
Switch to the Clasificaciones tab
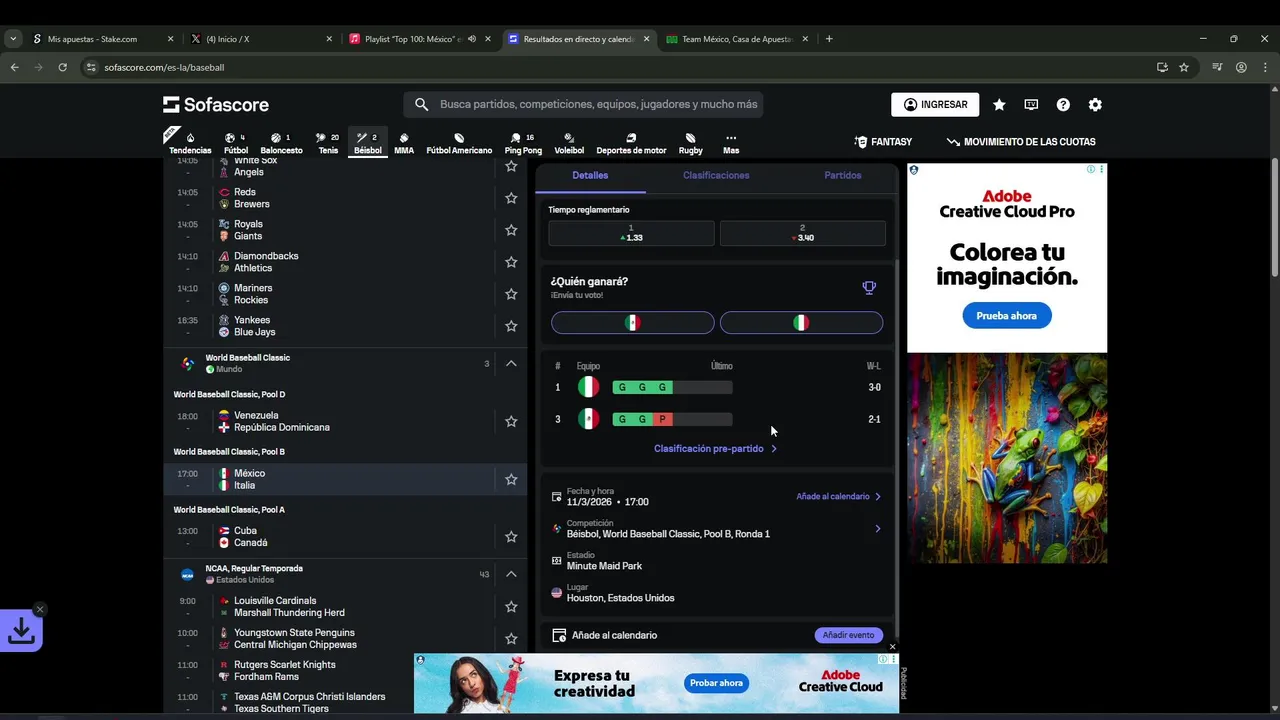(716, 176)
